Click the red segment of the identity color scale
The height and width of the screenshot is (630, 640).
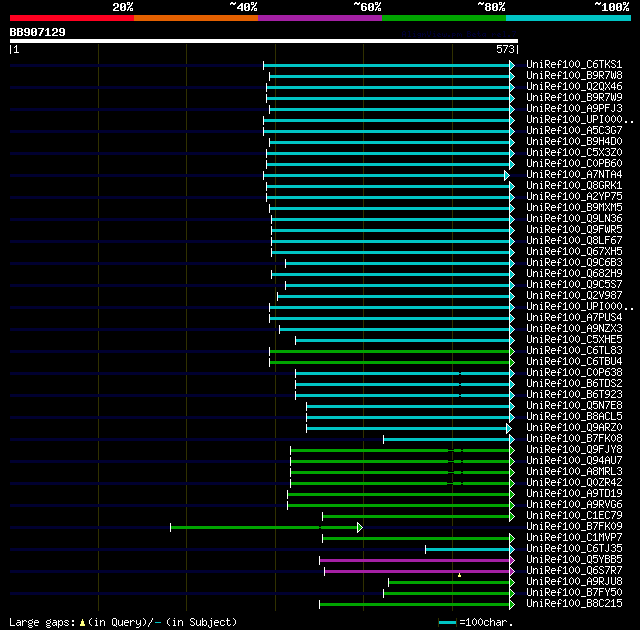pos(72,18)
